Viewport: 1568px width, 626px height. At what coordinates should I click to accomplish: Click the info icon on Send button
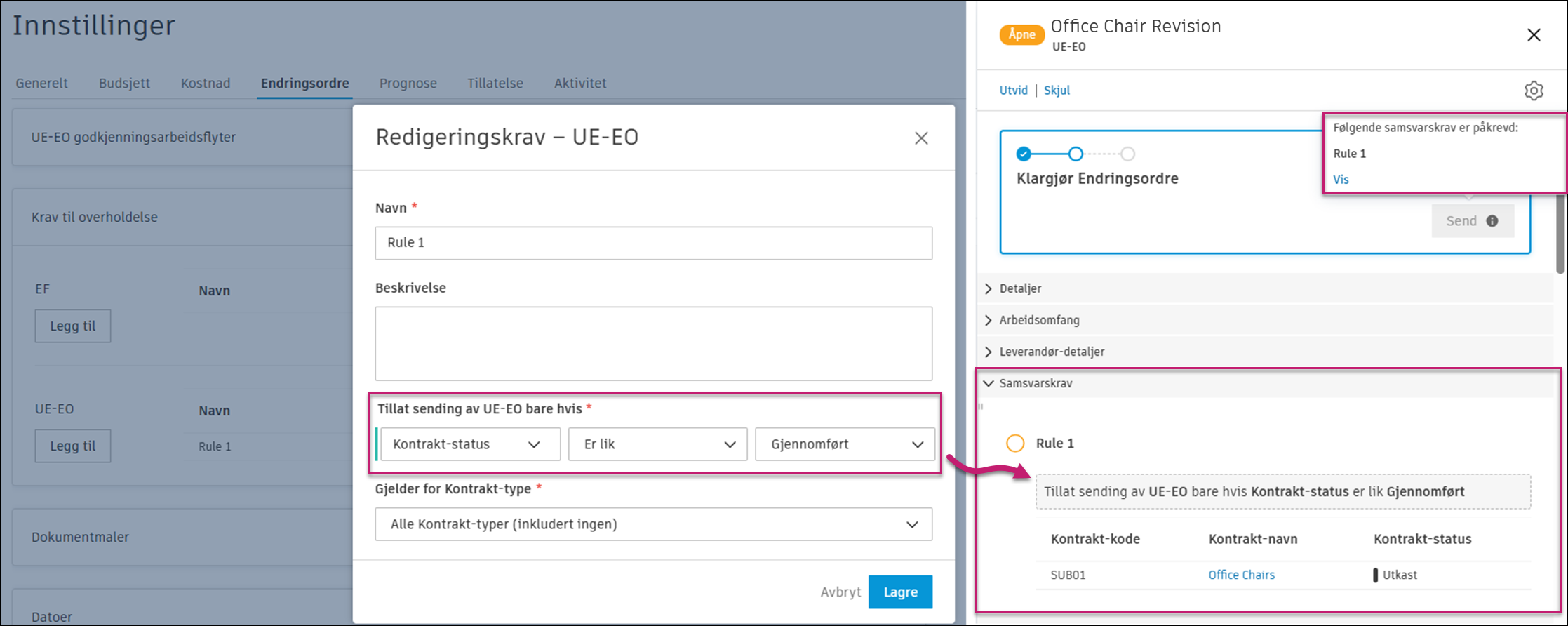(x=1492, y=221)
